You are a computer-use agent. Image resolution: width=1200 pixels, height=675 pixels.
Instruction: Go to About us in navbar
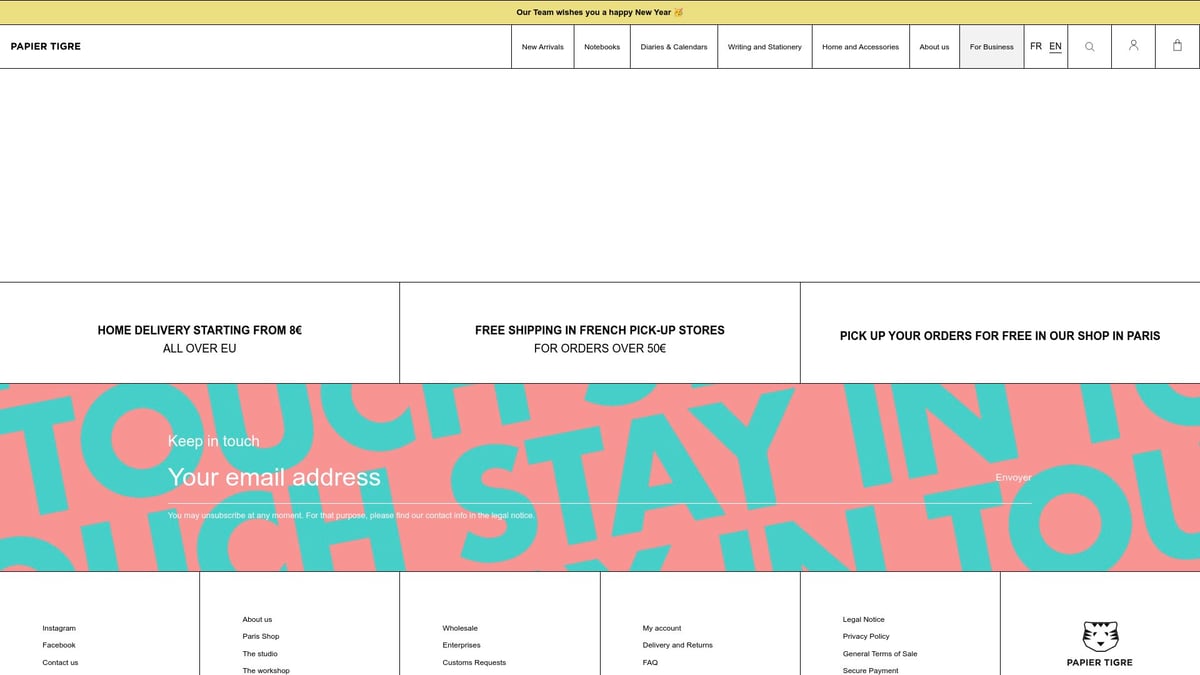coord(934,47)
